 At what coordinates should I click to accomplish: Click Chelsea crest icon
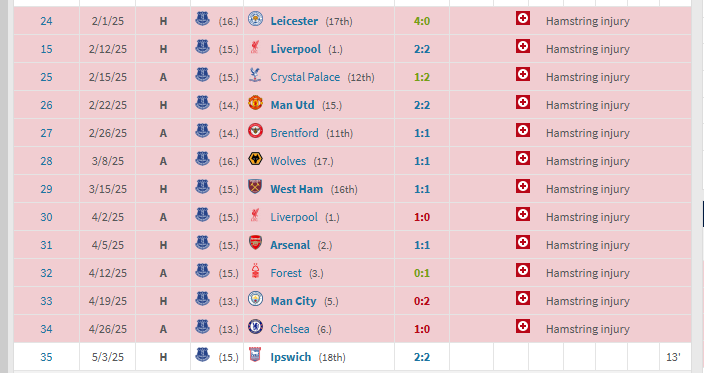[255, 327]
